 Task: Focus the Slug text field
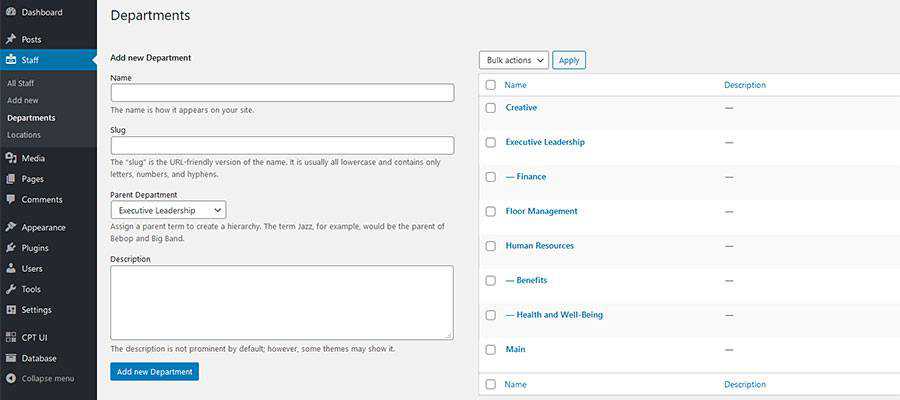[x=282, y=145]
